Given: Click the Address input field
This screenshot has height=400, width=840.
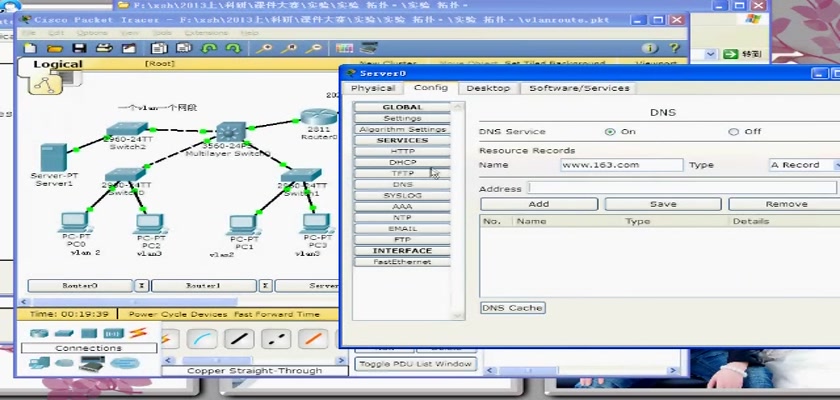Looking at the screenshot, I should click(682, 187).
